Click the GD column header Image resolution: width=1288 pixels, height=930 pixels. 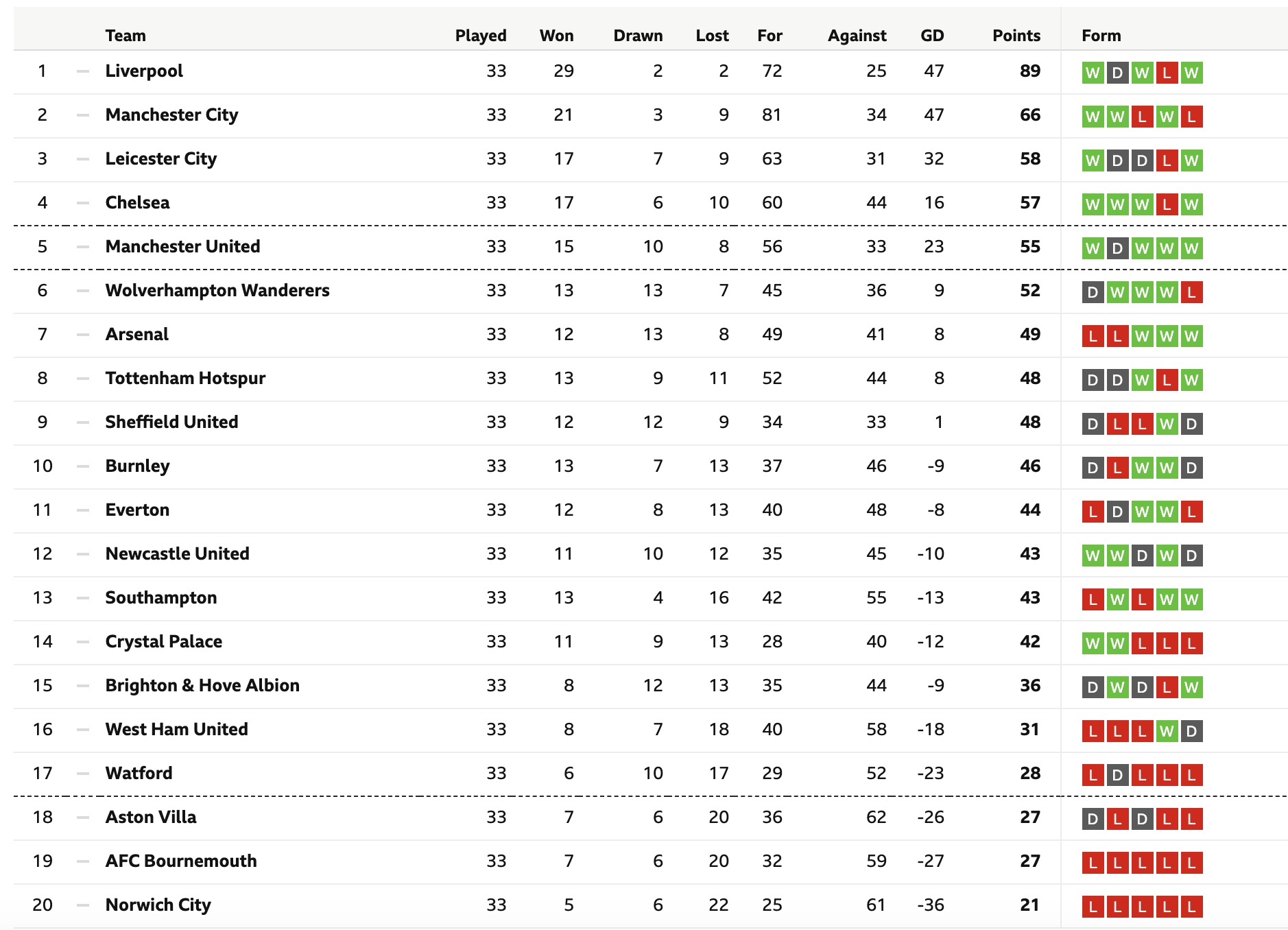(x=932, y=36)
